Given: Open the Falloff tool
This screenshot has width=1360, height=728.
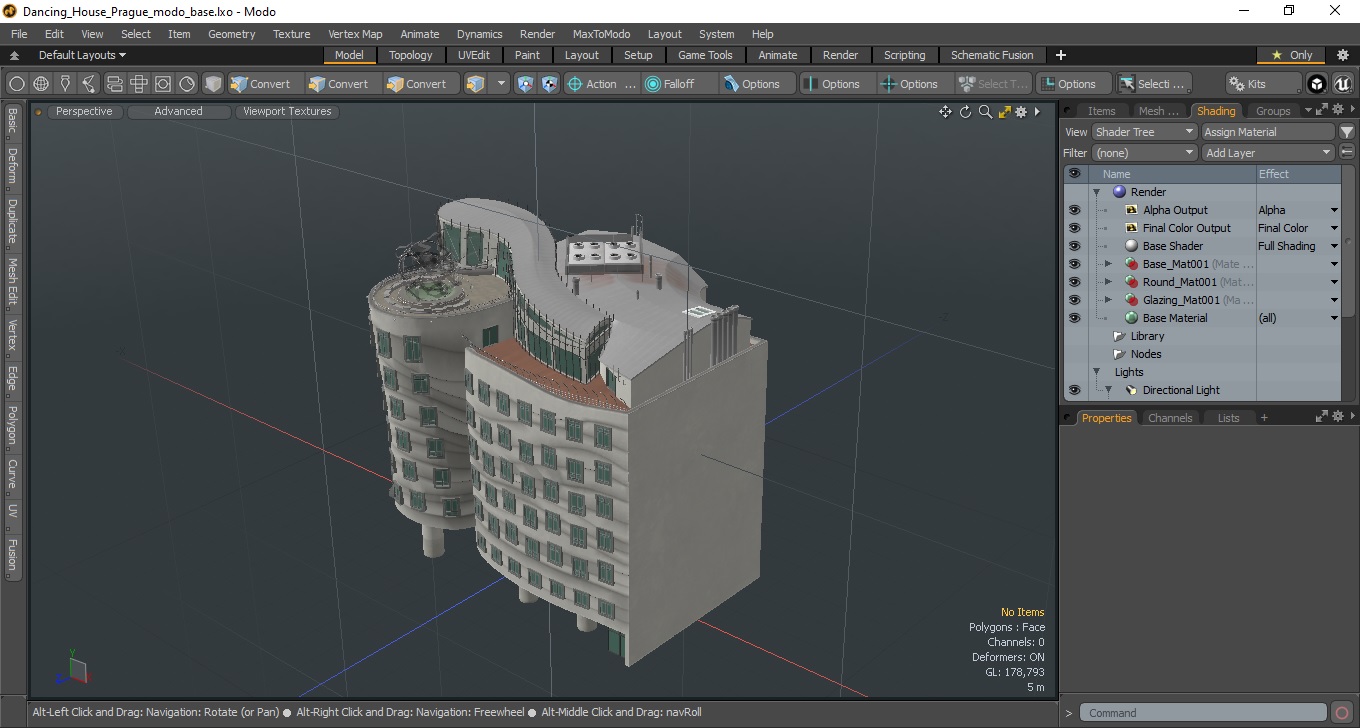Looking at the screenshot, I should pos(679,84).
